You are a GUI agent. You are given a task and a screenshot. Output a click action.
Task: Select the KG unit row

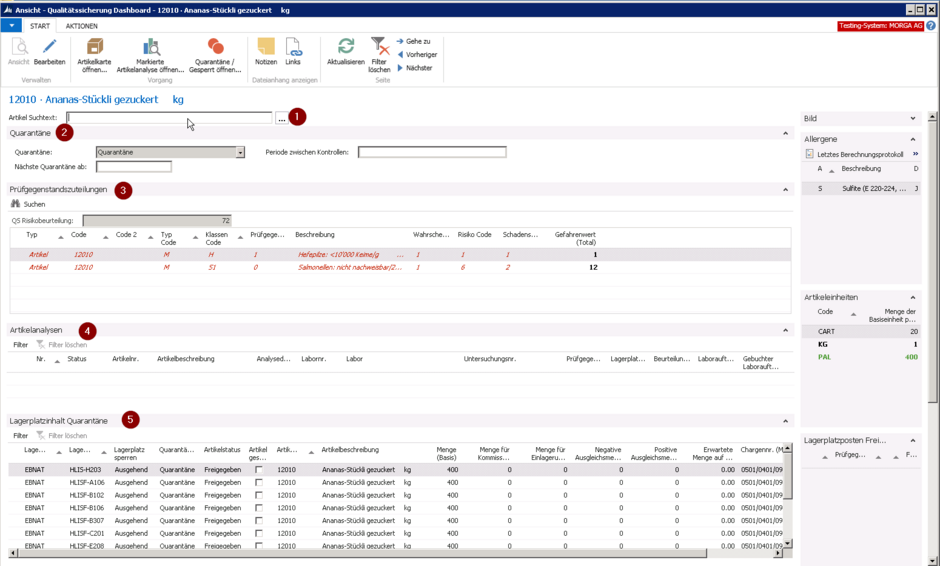[x=861, y=344]
